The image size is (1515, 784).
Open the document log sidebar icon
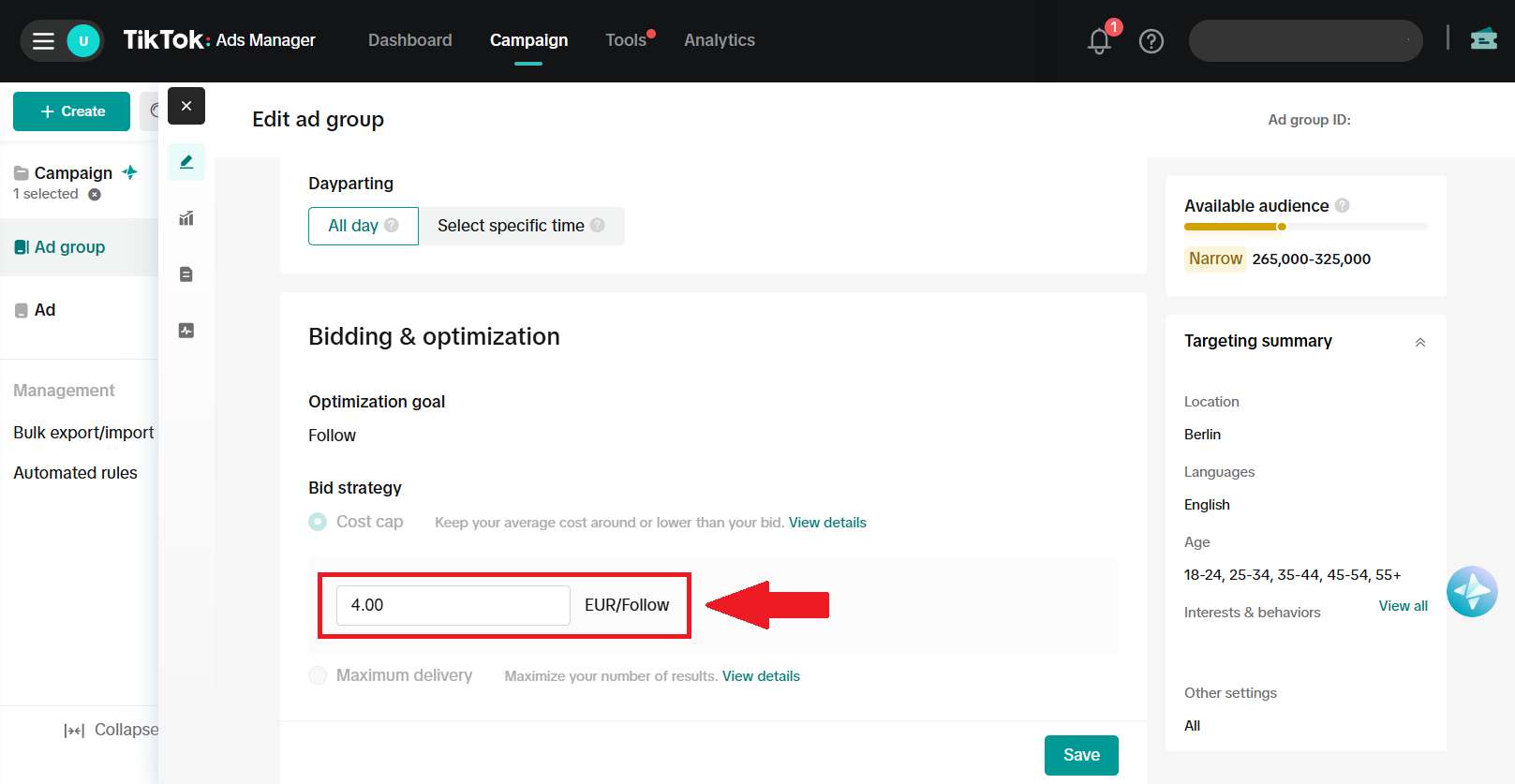point(186,274)
